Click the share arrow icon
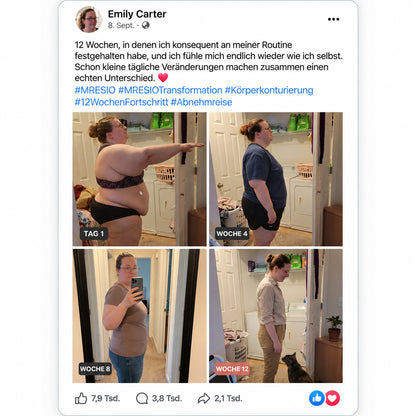The width and height of the screenshot is (416, 416). 204,398
